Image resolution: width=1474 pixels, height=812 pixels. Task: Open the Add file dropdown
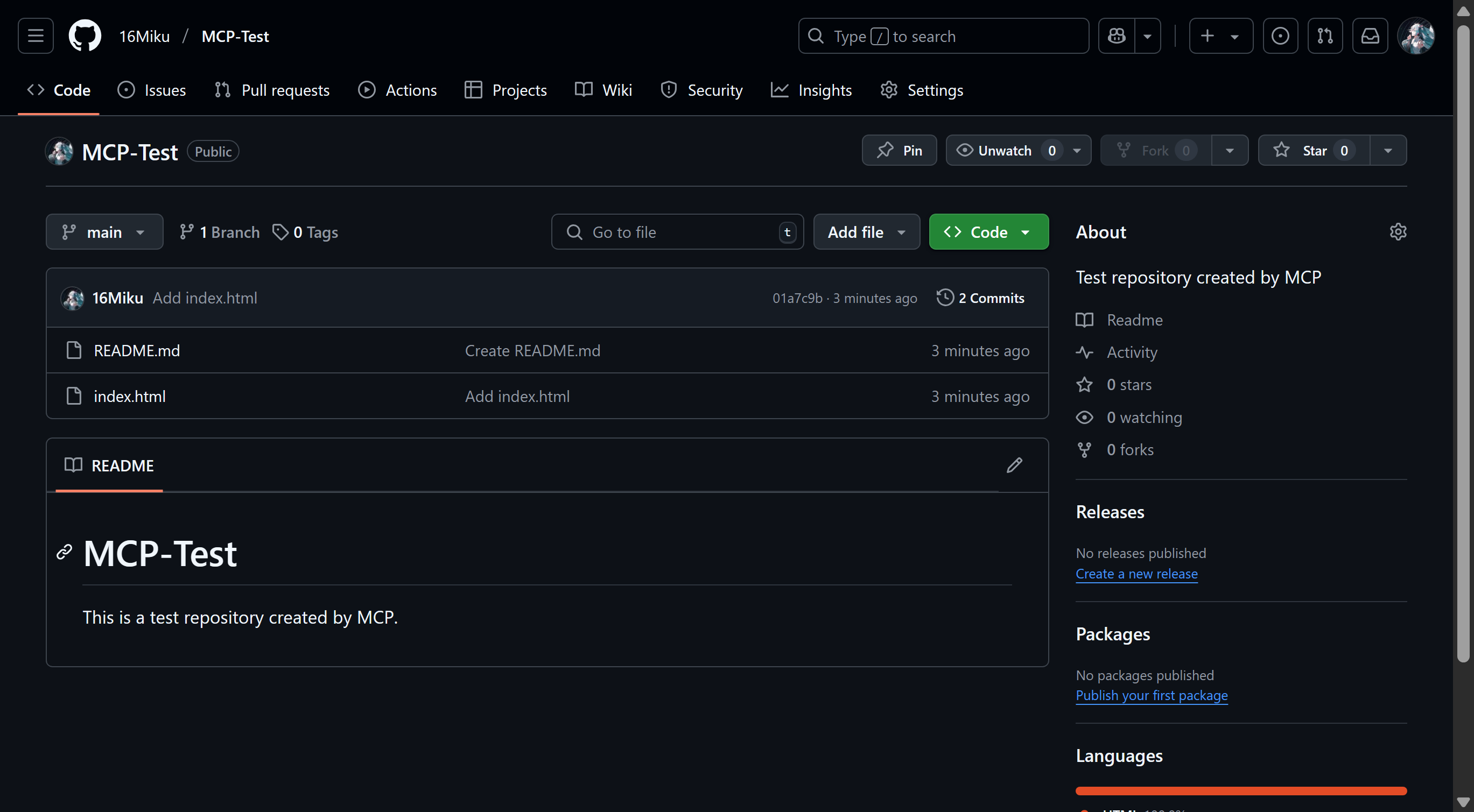(x=866, y=231)
